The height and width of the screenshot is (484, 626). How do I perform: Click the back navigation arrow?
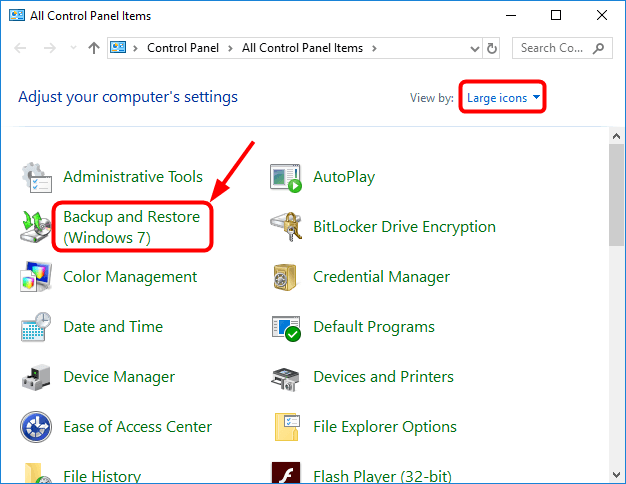pyautogui.click(x=20, y=48)
